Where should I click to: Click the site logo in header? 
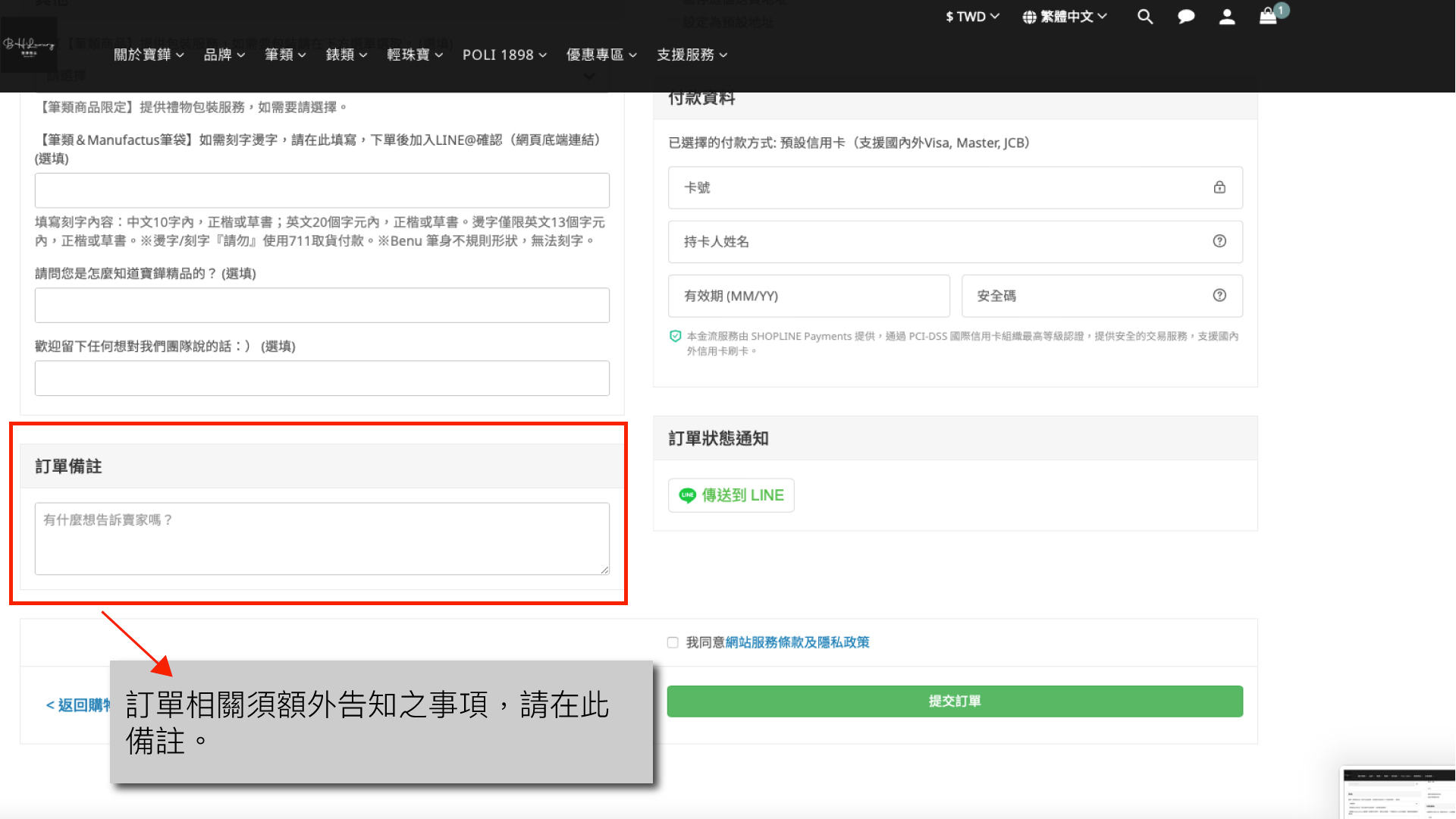[29, 45]
